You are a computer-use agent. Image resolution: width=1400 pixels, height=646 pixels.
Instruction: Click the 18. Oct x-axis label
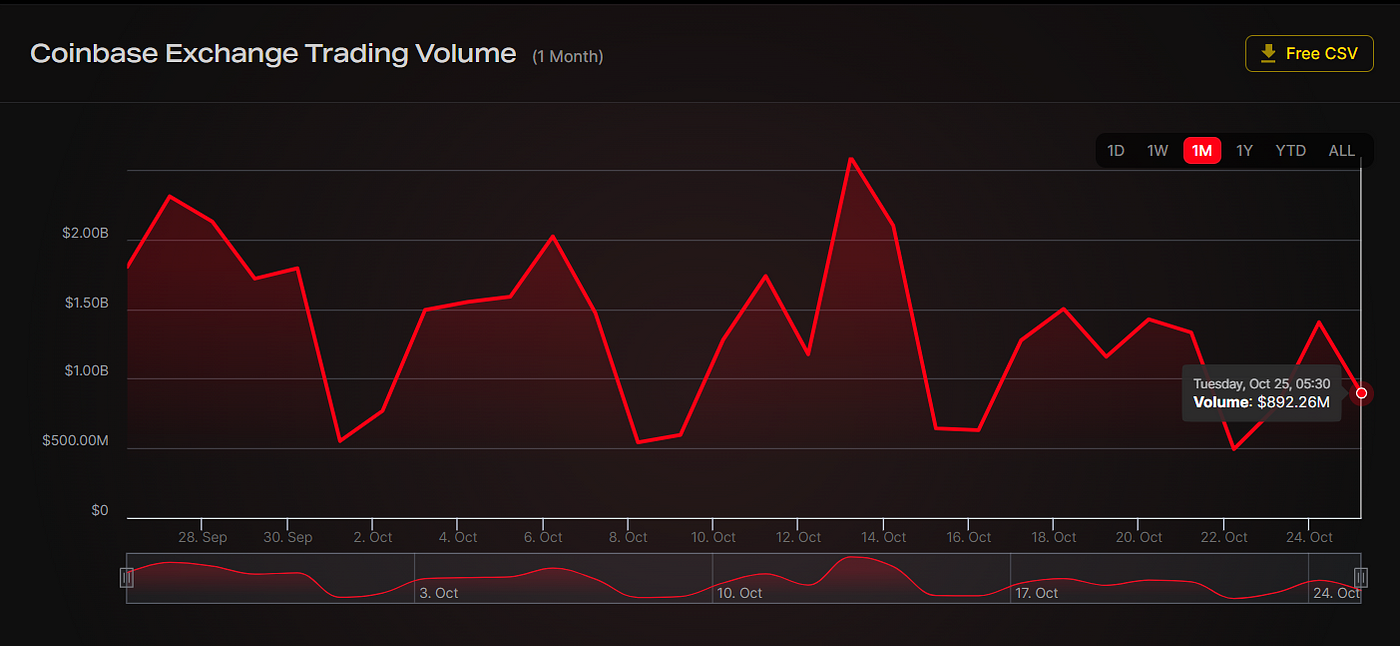pos(1052,537)
